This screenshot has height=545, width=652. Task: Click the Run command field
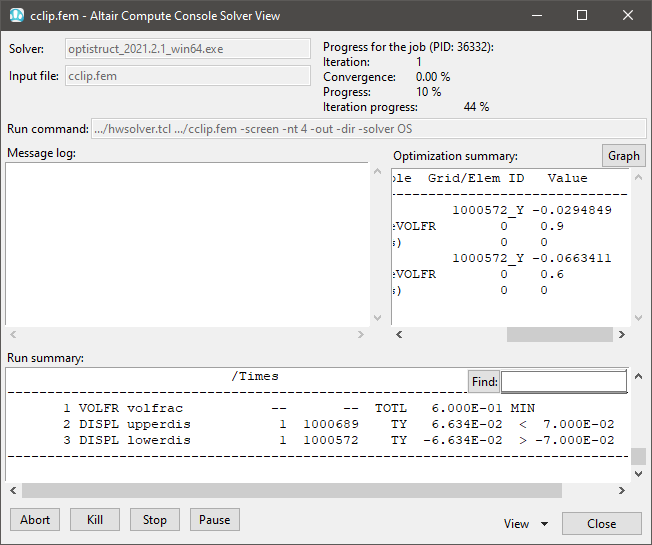368,129
